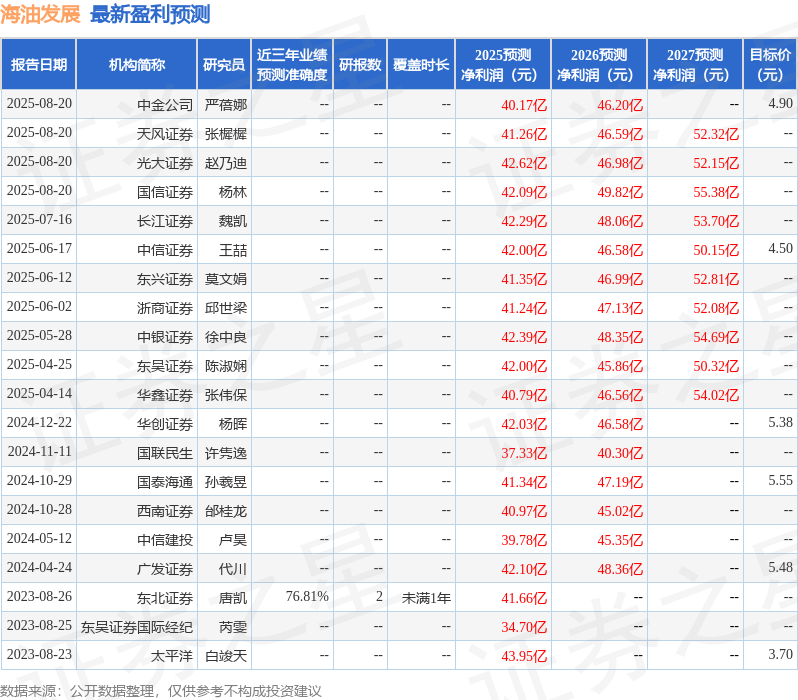Click the 2026预测净利润 column header
This screenshot has height=700, width=798.
(x=599, y=65)
